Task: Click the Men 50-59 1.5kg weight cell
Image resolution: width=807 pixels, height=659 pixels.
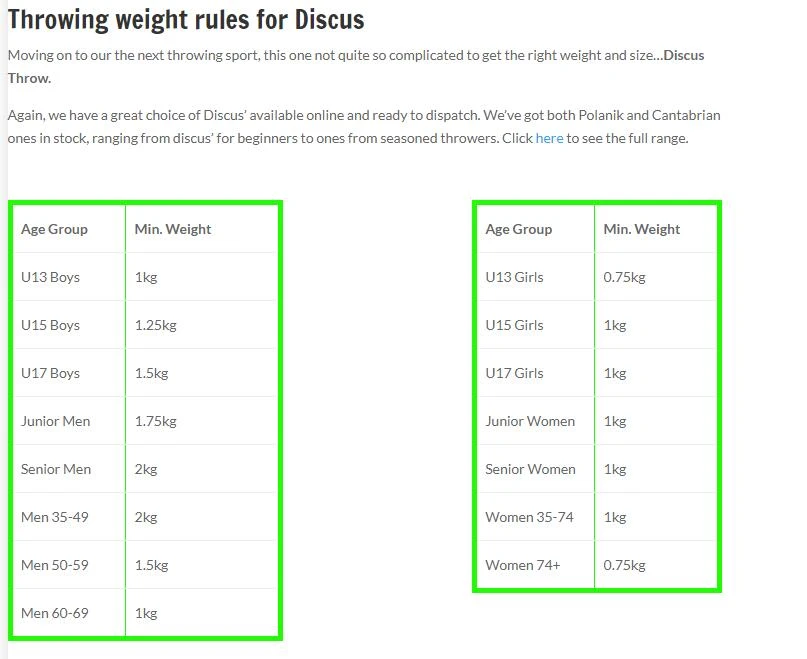Action: pos(151,565)
